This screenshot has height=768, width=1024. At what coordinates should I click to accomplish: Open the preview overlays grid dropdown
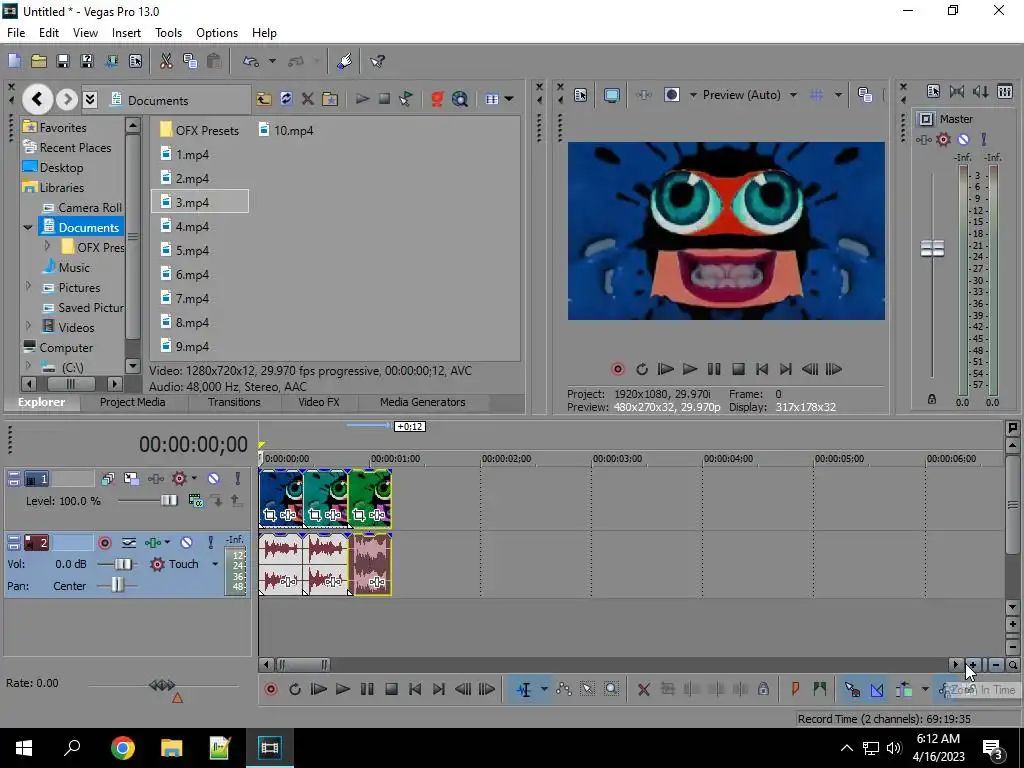point(838,95)
